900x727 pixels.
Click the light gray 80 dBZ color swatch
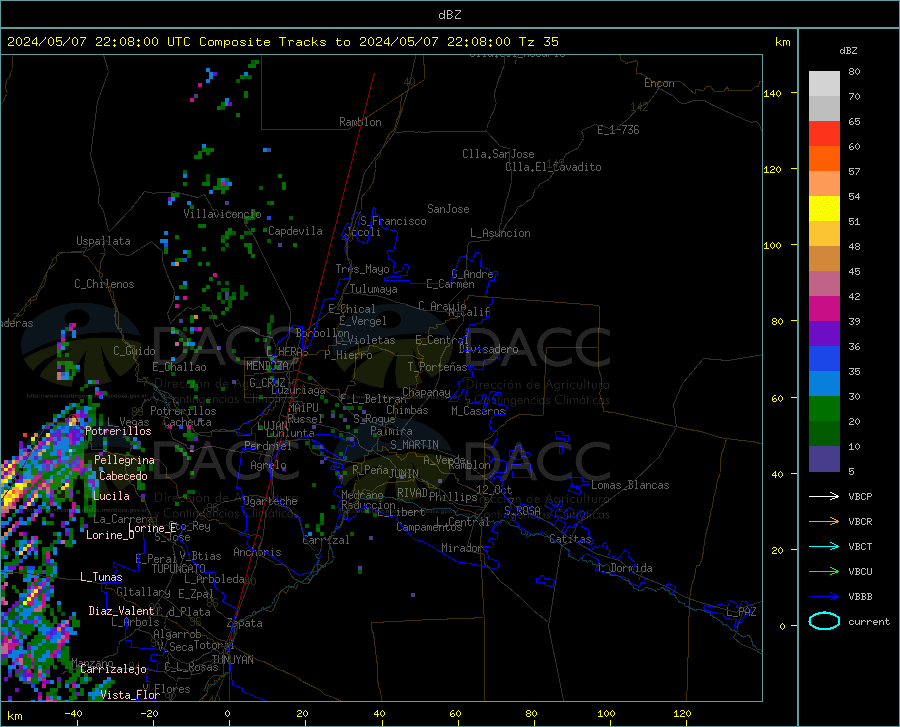pyautogui.click(x=824, y=84)
